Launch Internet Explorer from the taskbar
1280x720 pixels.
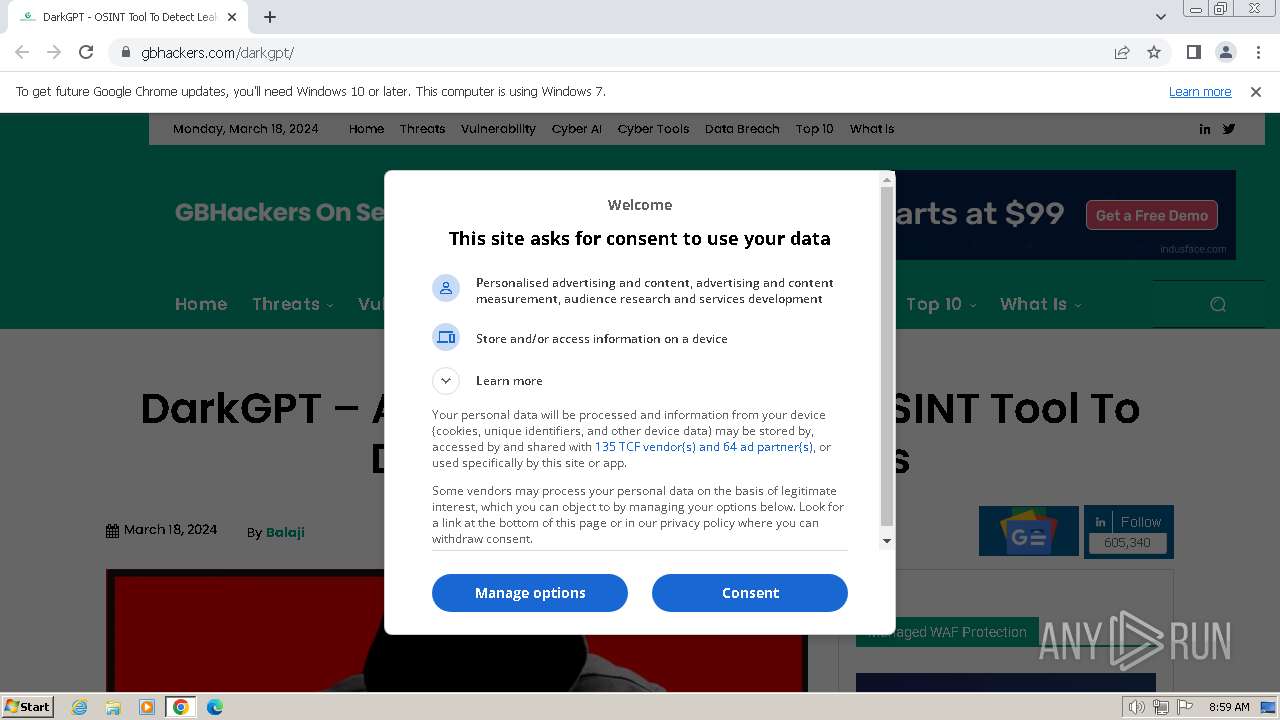pos(80,707)
